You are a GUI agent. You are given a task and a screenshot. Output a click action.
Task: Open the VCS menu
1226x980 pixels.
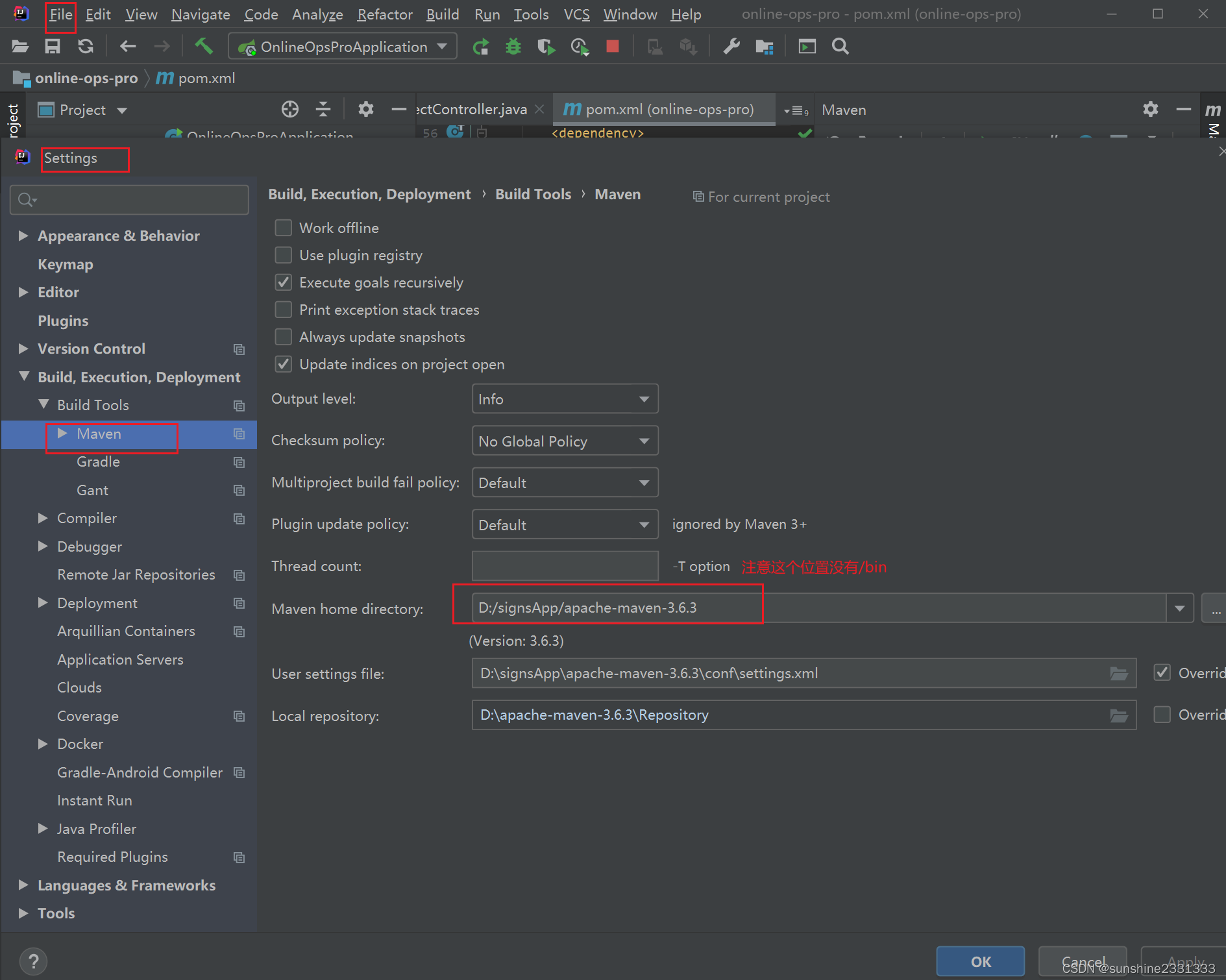[576, 14]
